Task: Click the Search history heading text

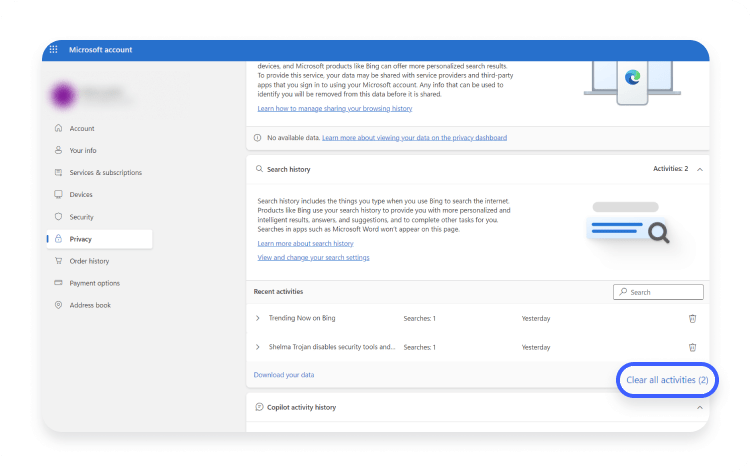Action: (x=289, y=170)
